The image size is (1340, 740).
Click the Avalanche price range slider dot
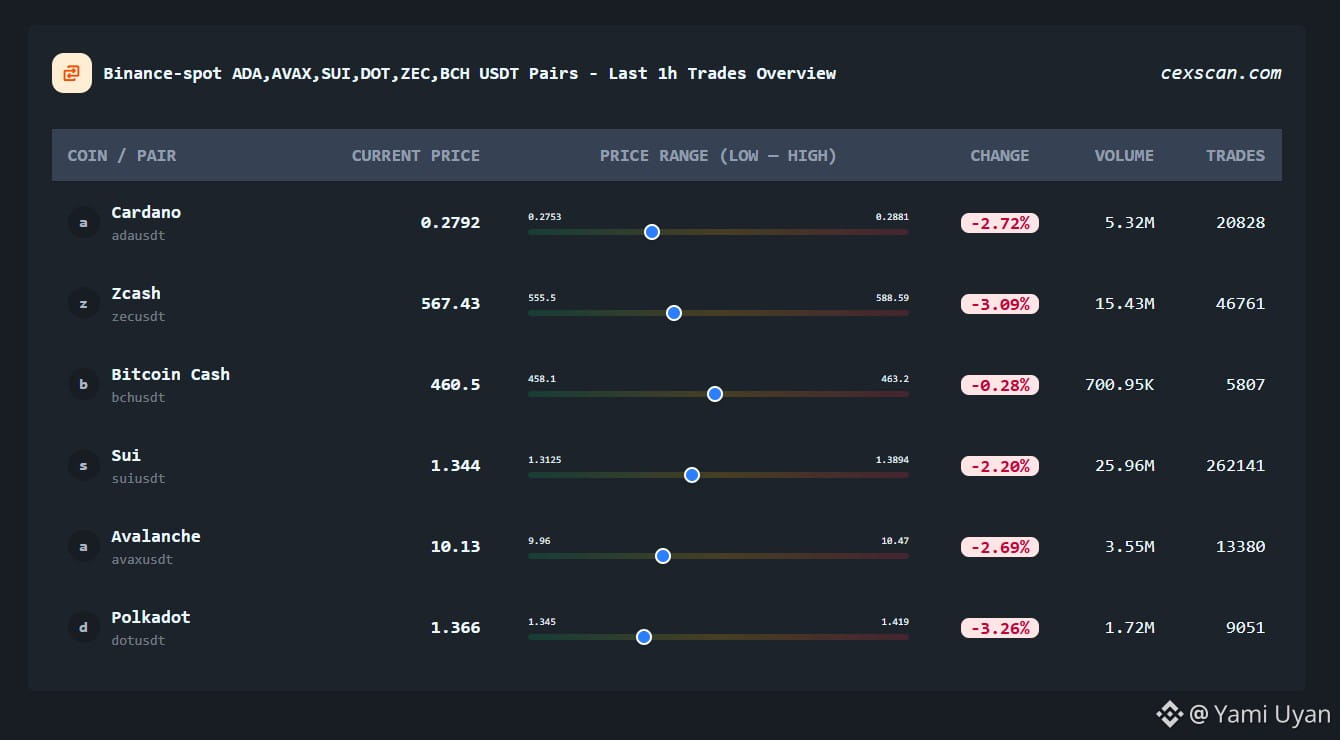[x=662, y=556]
